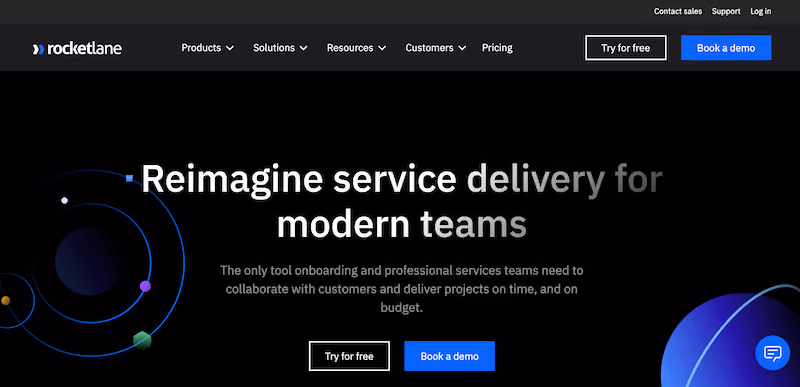Expand the Products dropdown menu
Viewport: 800px width, 387px height.
(x=208, y=48)
